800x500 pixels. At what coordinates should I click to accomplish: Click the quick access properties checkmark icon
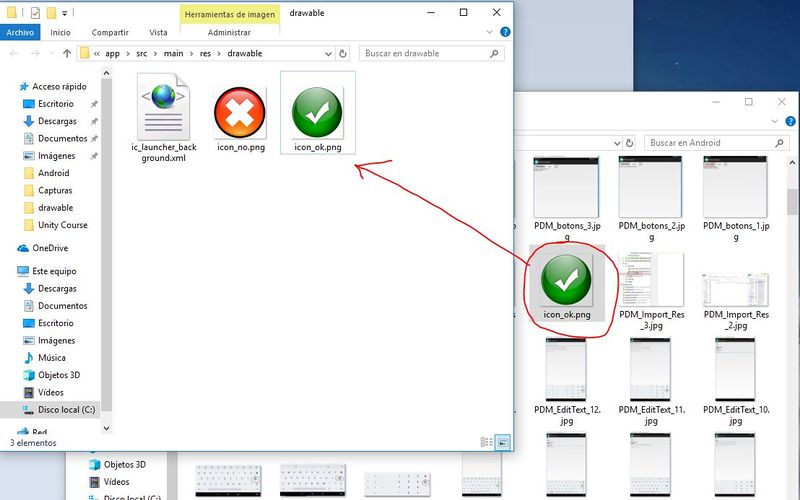35,13
